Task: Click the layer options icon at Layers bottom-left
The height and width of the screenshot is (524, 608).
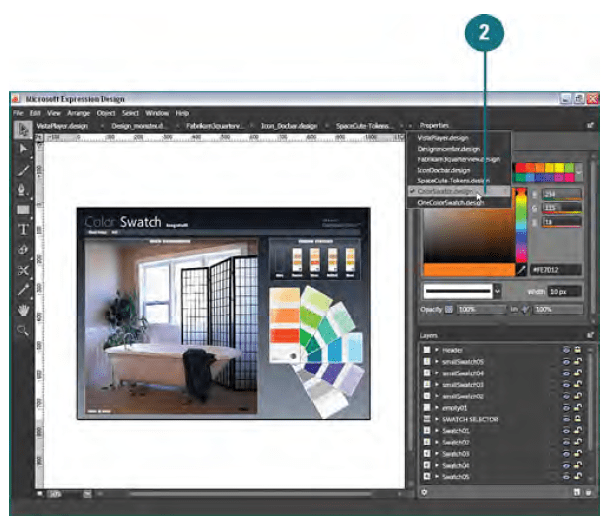Action: 425,492
